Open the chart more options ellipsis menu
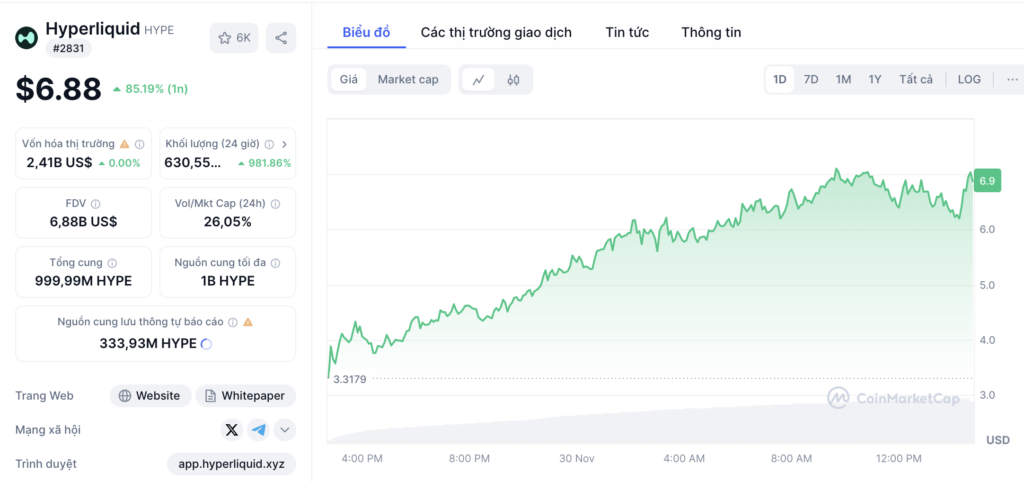The image size is (1024, 482). coord(1012,80)
